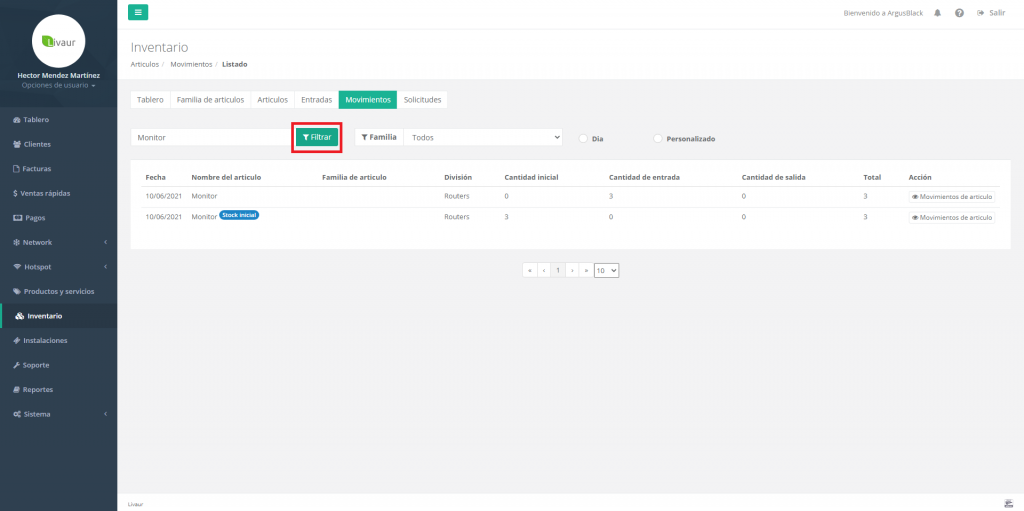The height and width of the screenshot is (511, 1024).
Task: Click the Fecha column header
Action: click(x=155, y=177)
